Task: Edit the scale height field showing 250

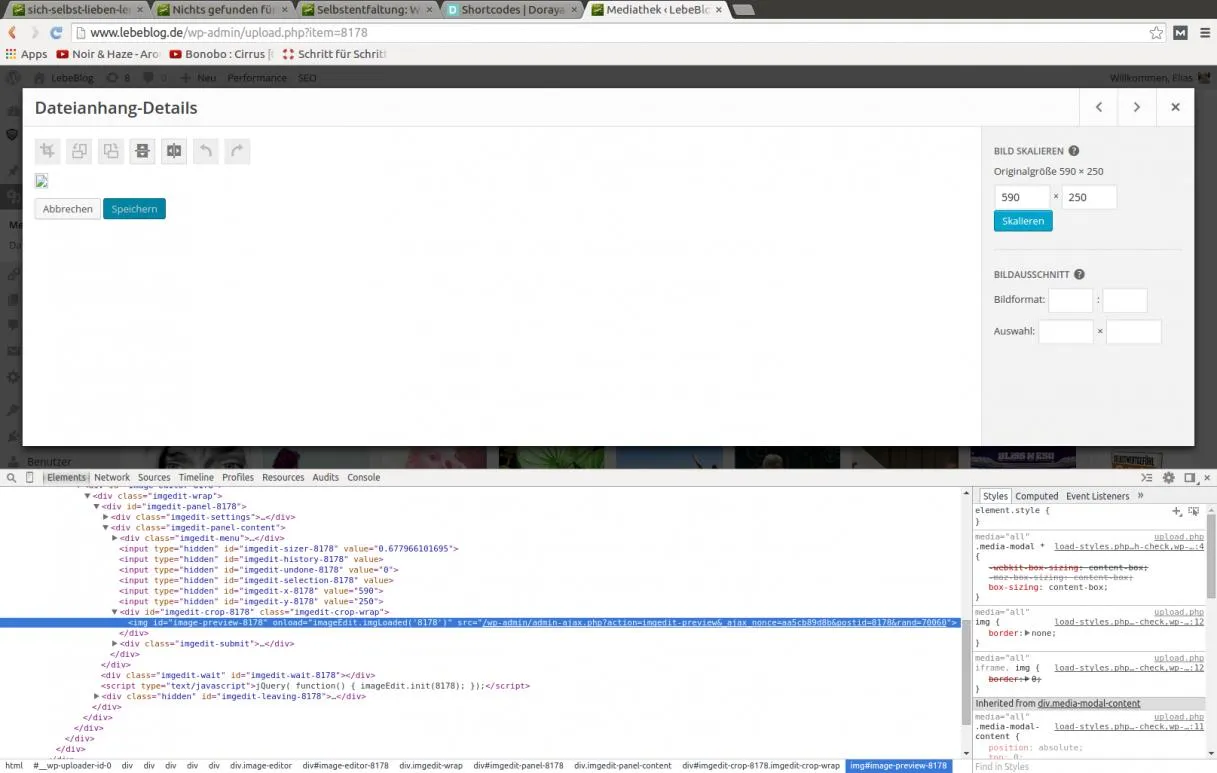Action: (1089, 197)
